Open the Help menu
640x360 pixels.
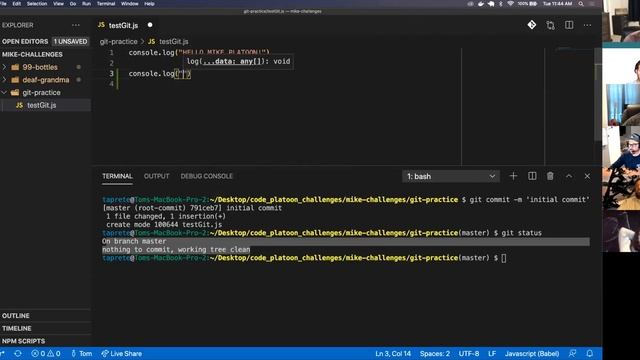(149, 4)
